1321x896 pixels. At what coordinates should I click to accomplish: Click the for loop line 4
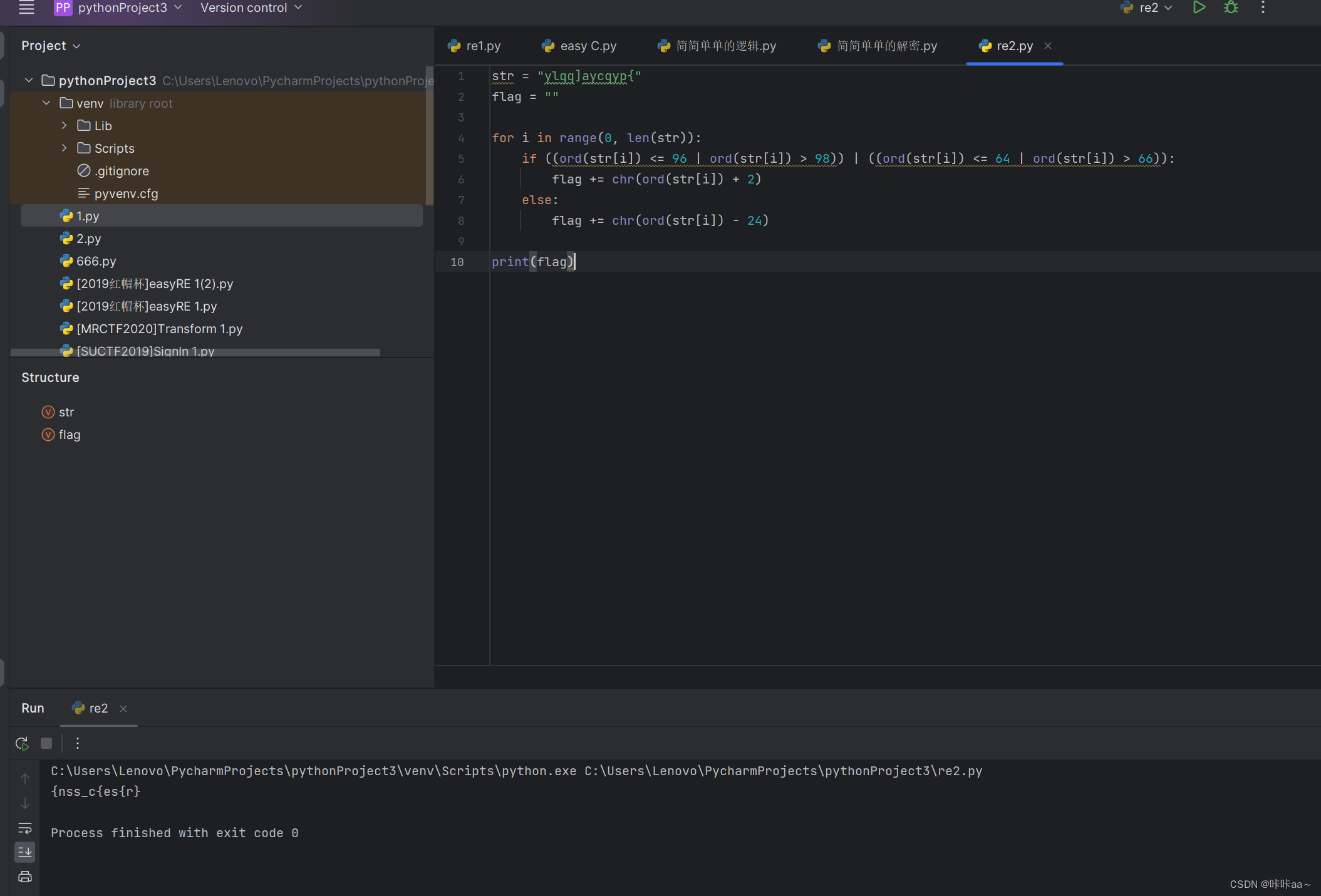596,138
